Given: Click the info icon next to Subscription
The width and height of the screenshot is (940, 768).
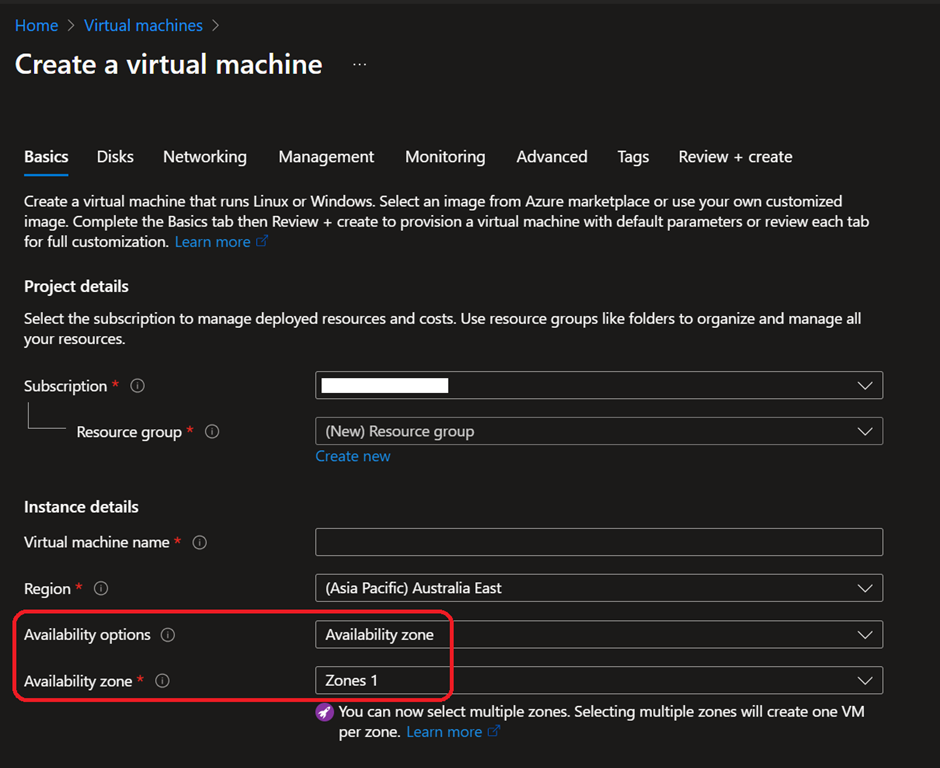Looking at the screenshot, I should pyautogui.click(x=138, y=386).
